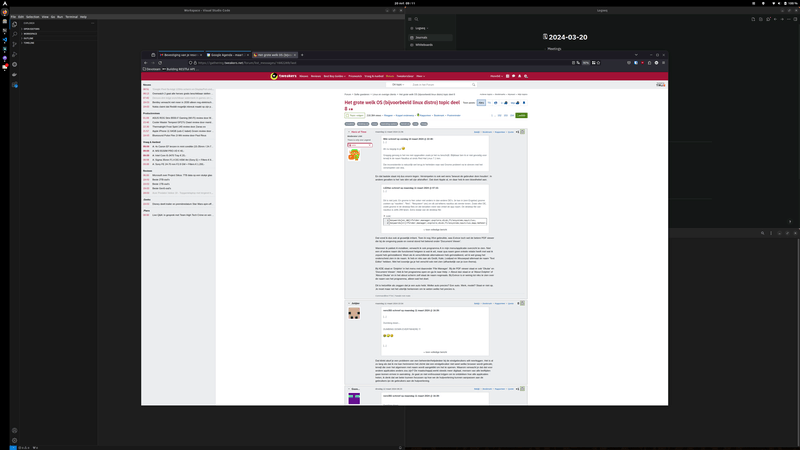Open Run and Debug in VS Code activity bar

pos(14,55)
